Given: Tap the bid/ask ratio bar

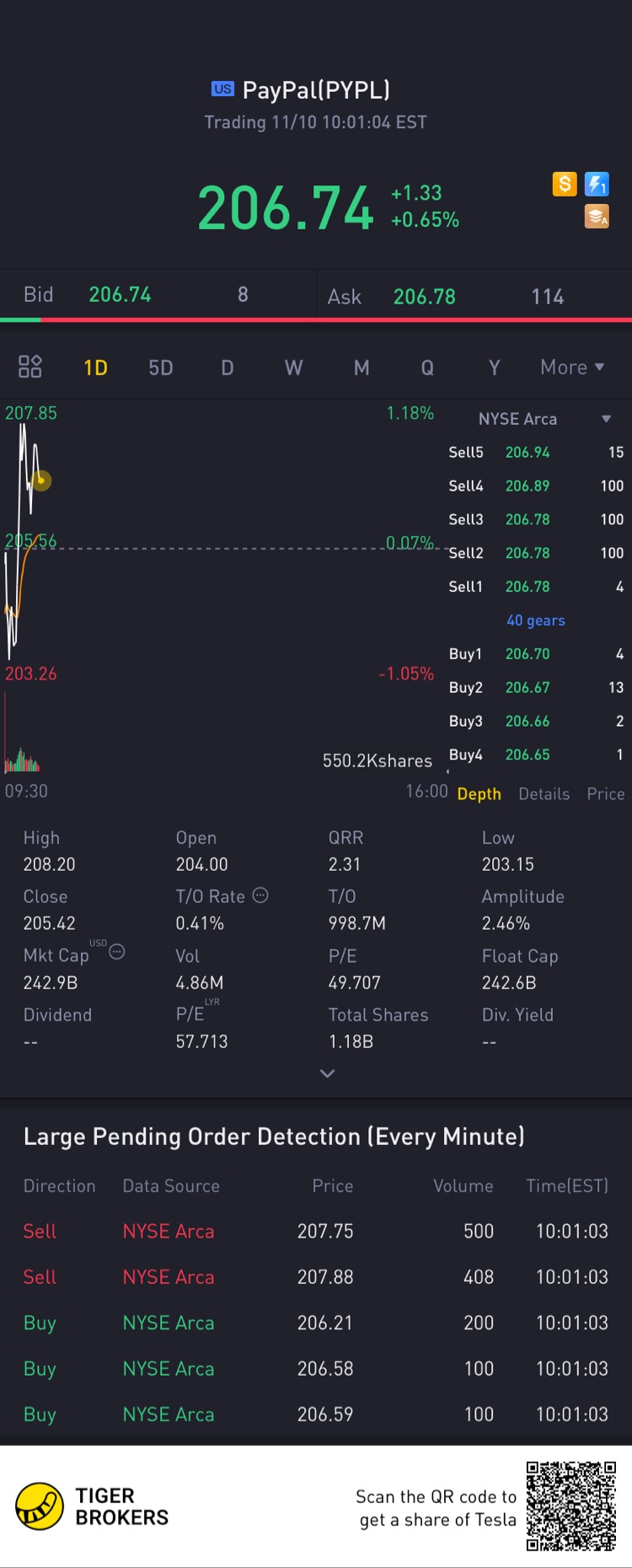Looking at the screenshot, I should [316, 320].
